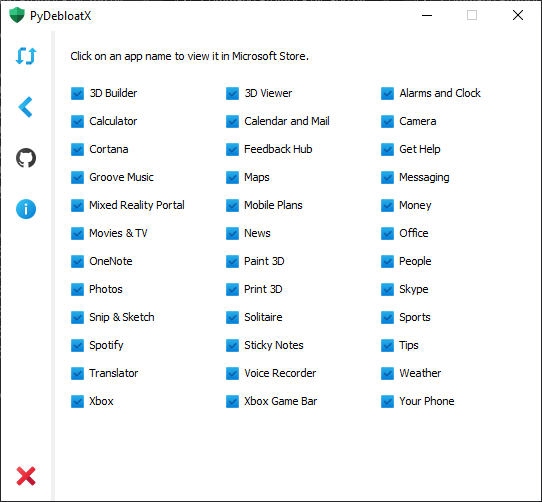Toggle the Skype checkbox

point(387,289)
